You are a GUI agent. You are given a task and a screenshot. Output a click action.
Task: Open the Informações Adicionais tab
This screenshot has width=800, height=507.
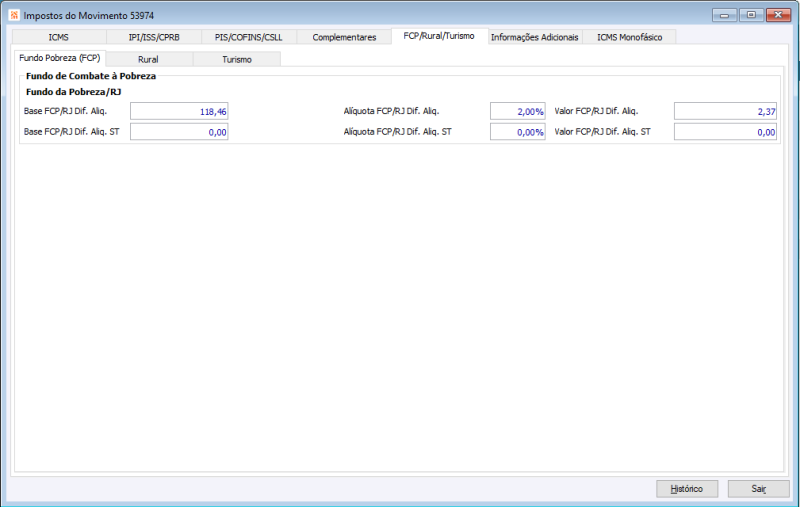[535, 37]
